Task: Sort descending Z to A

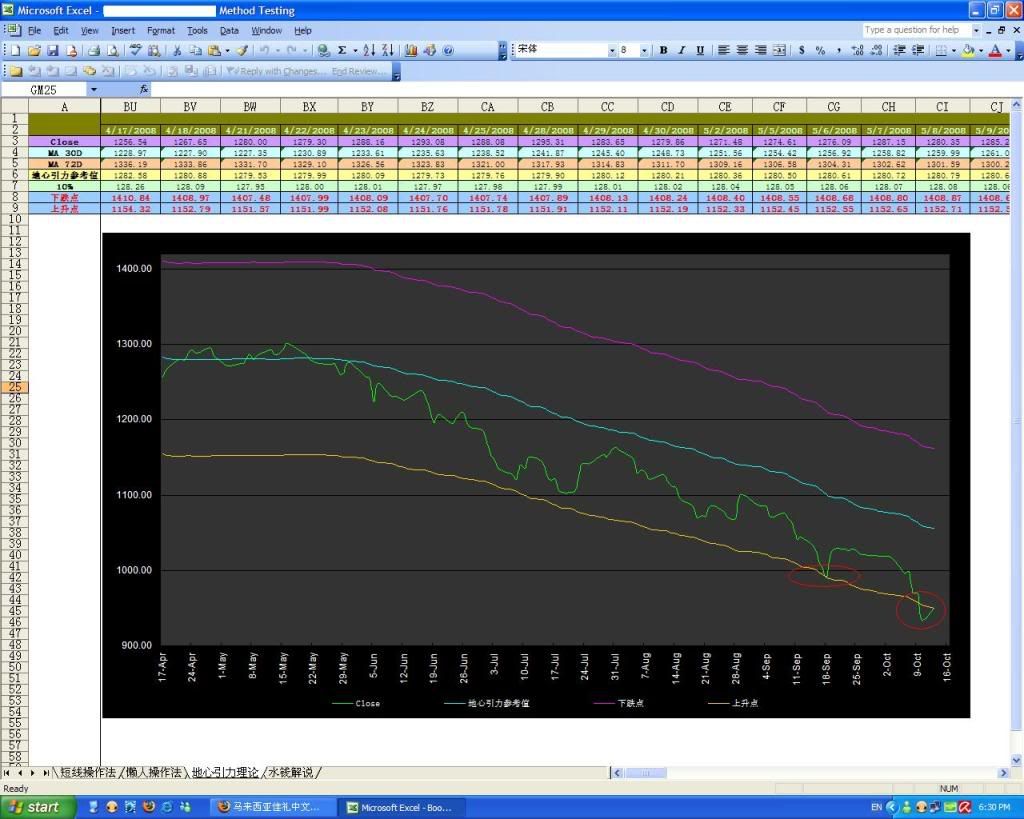Action: point(387,50)
